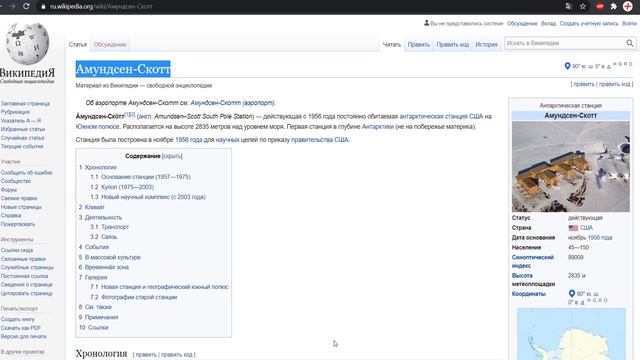Click править link beside Хронология heading

(146, 355)
